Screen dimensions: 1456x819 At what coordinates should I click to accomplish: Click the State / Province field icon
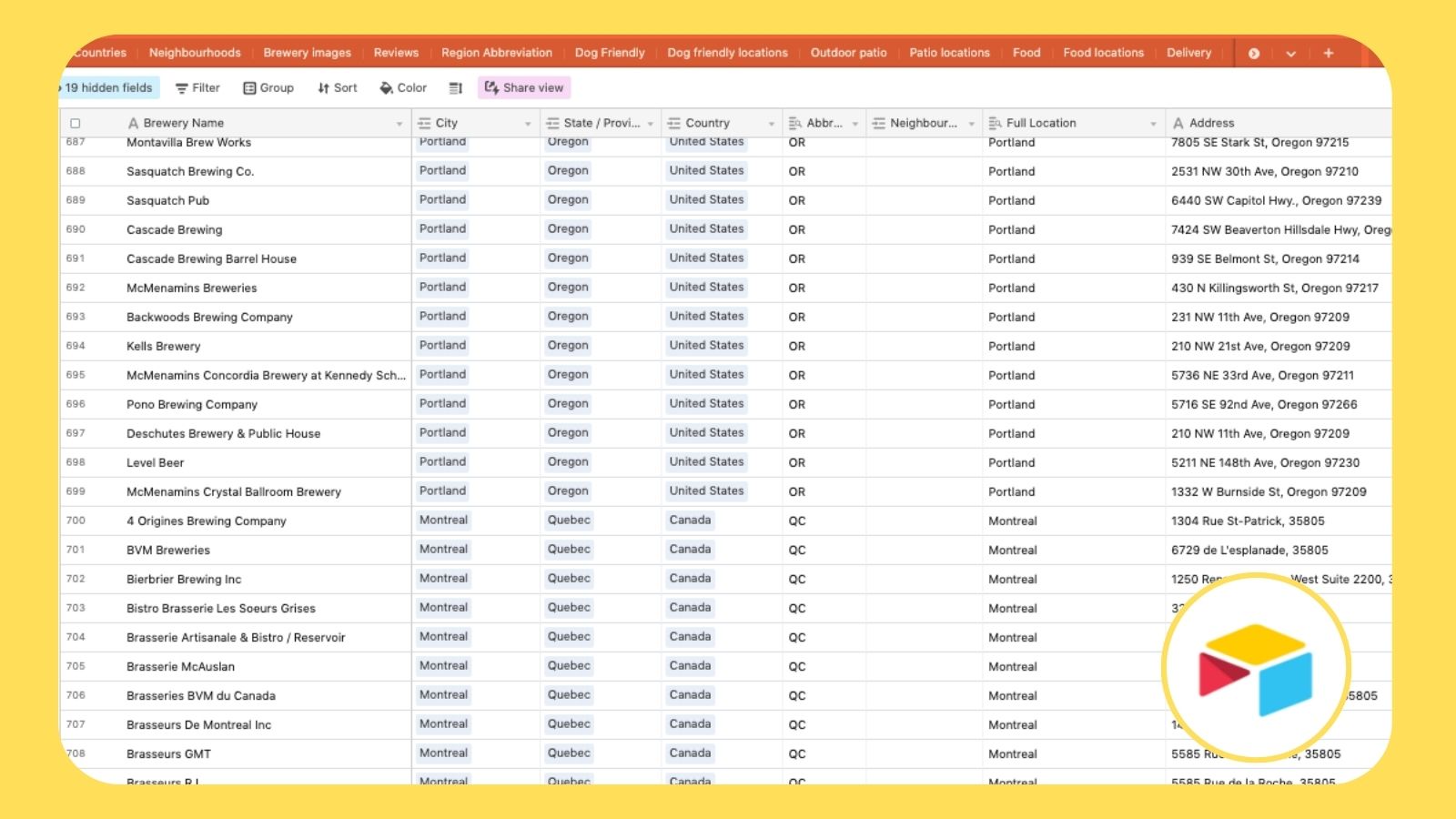(x=552, y=123)
